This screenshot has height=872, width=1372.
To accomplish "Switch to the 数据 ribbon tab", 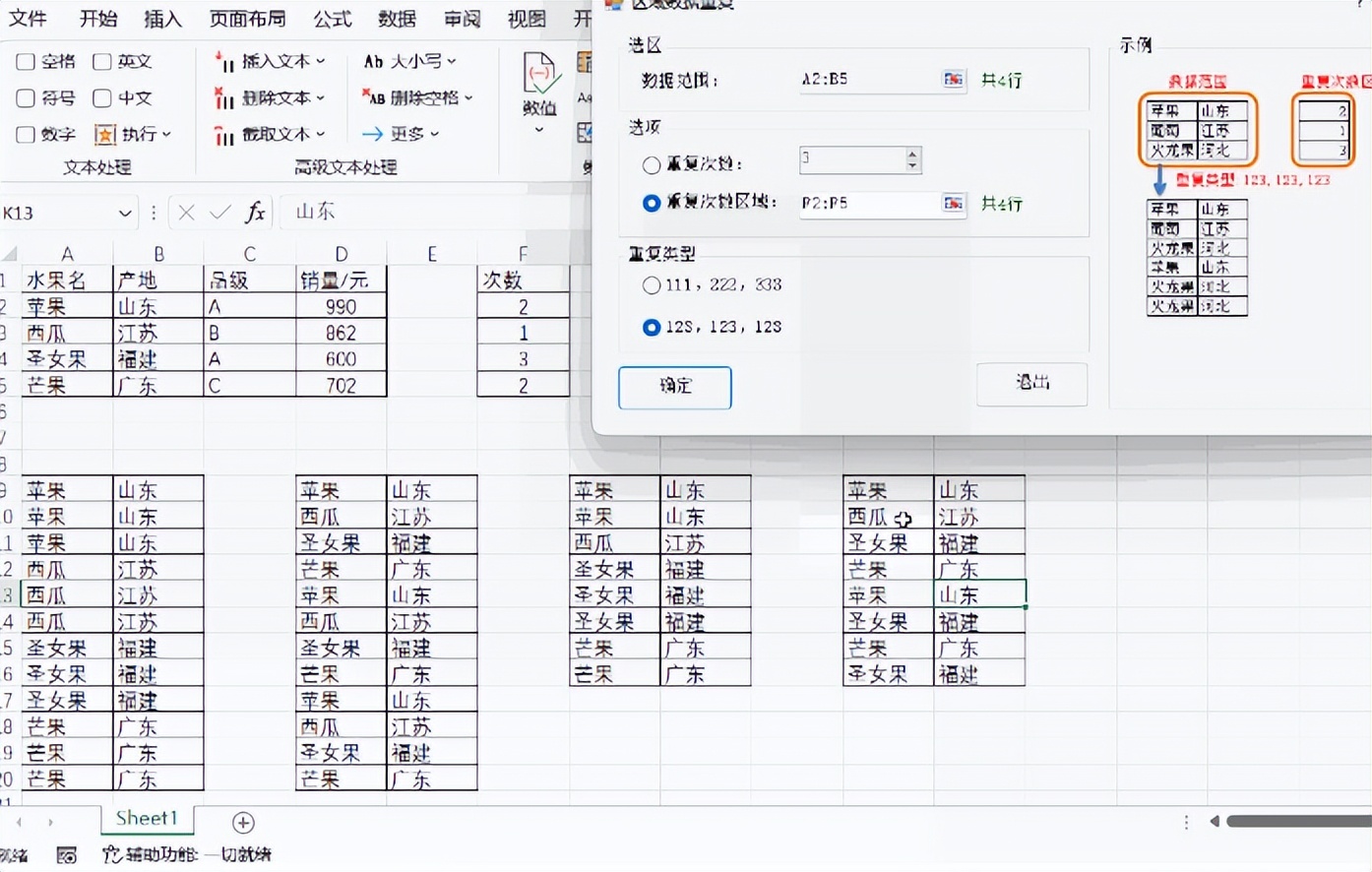I will [396, 19].
